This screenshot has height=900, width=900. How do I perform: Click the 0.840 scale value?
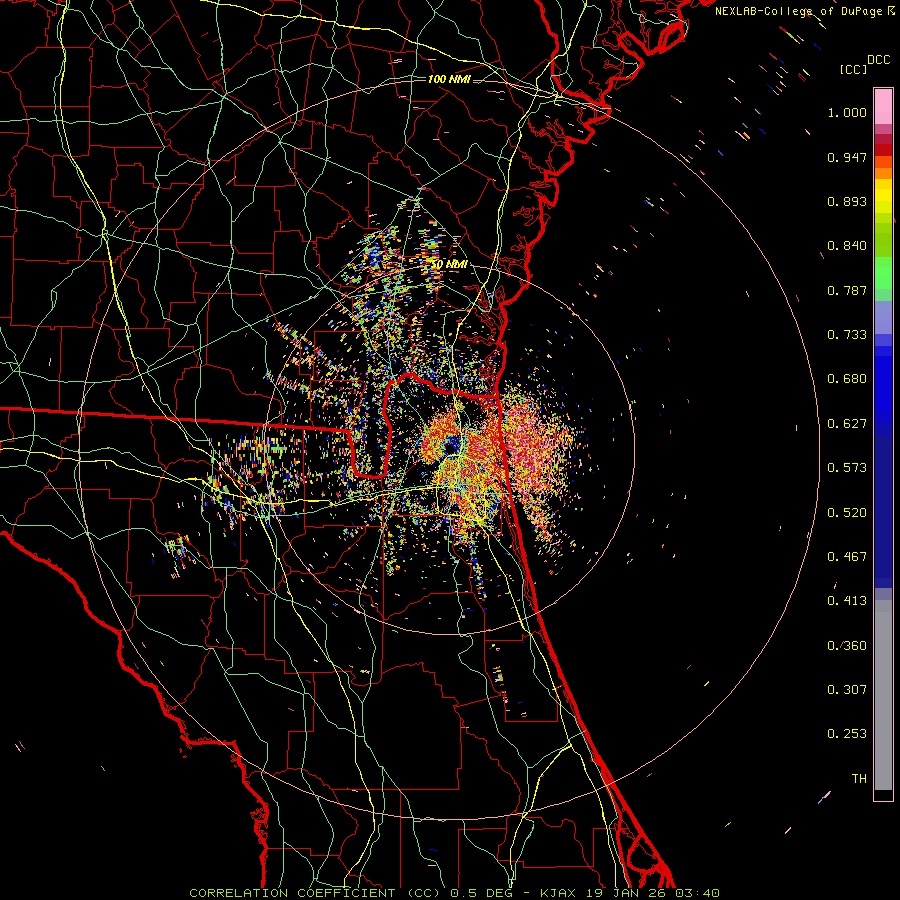(847, 246)
